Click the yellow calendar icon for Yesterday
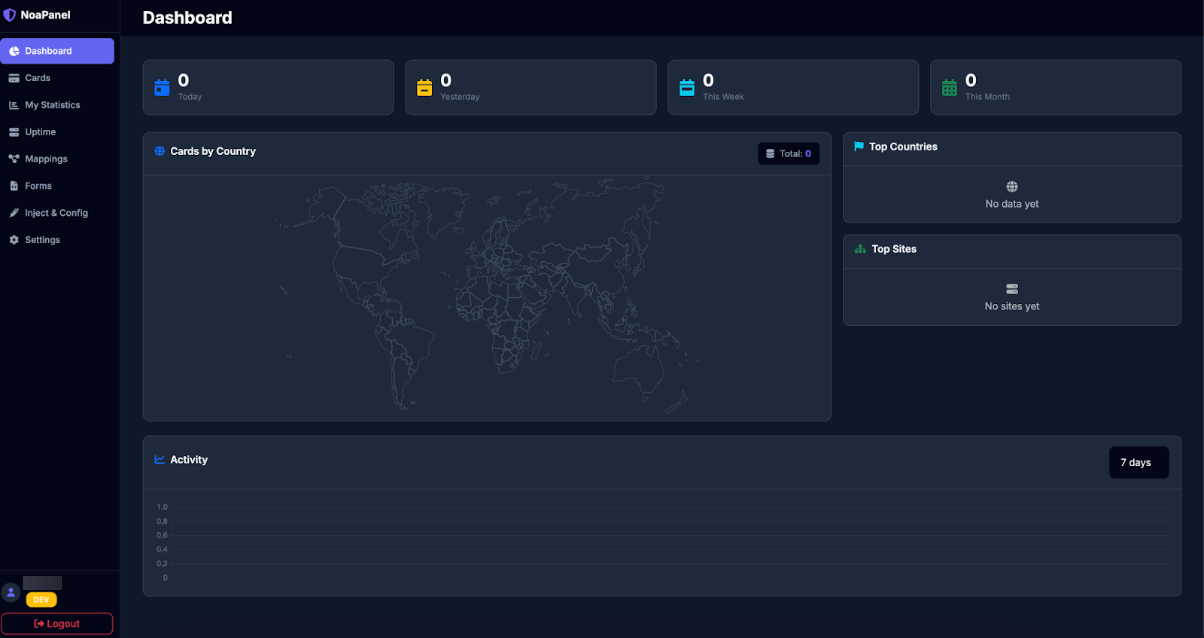The image size is (1204, 638). [x=424, y=88]
